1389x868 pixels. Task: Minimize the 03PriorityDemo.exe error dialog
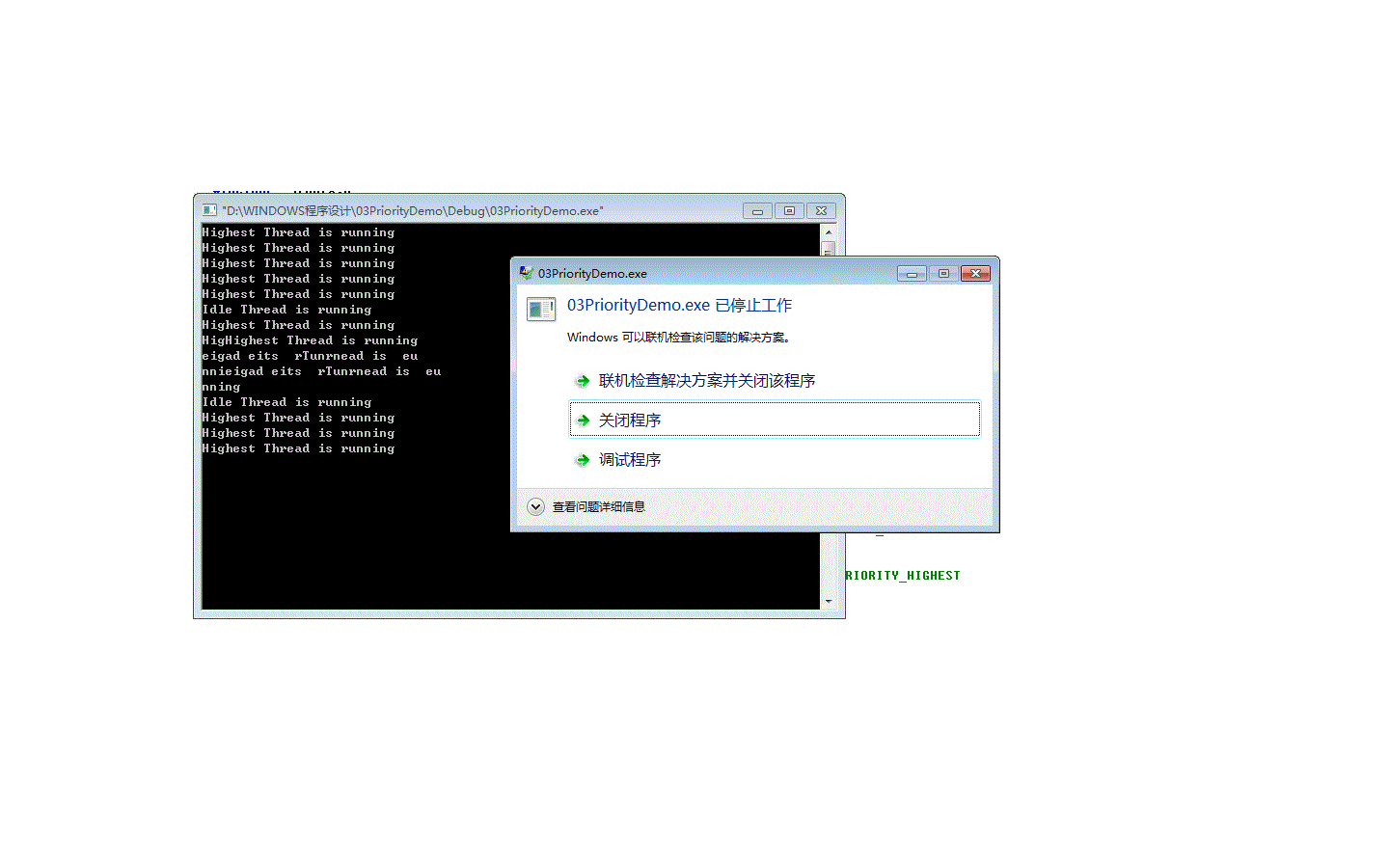pyautogui.click(x=912, y=274)
